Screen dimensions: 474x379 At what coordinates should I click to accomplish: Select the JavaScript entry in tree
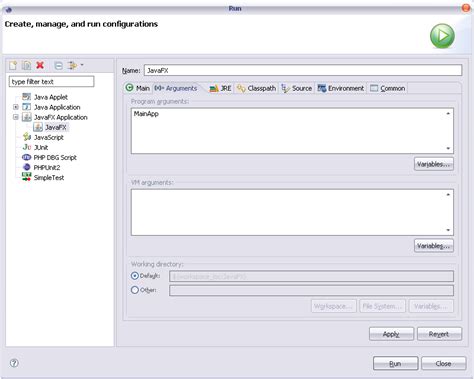[49, 137]
